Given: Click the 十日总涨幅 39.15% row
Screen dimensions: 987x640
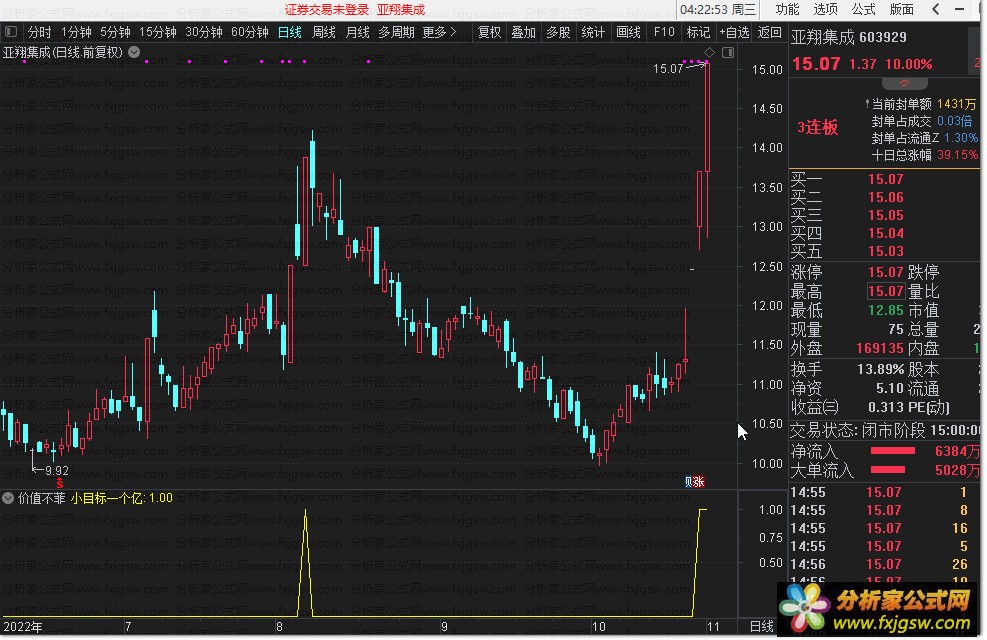Looking at the screenshot, I should point(925,155).
